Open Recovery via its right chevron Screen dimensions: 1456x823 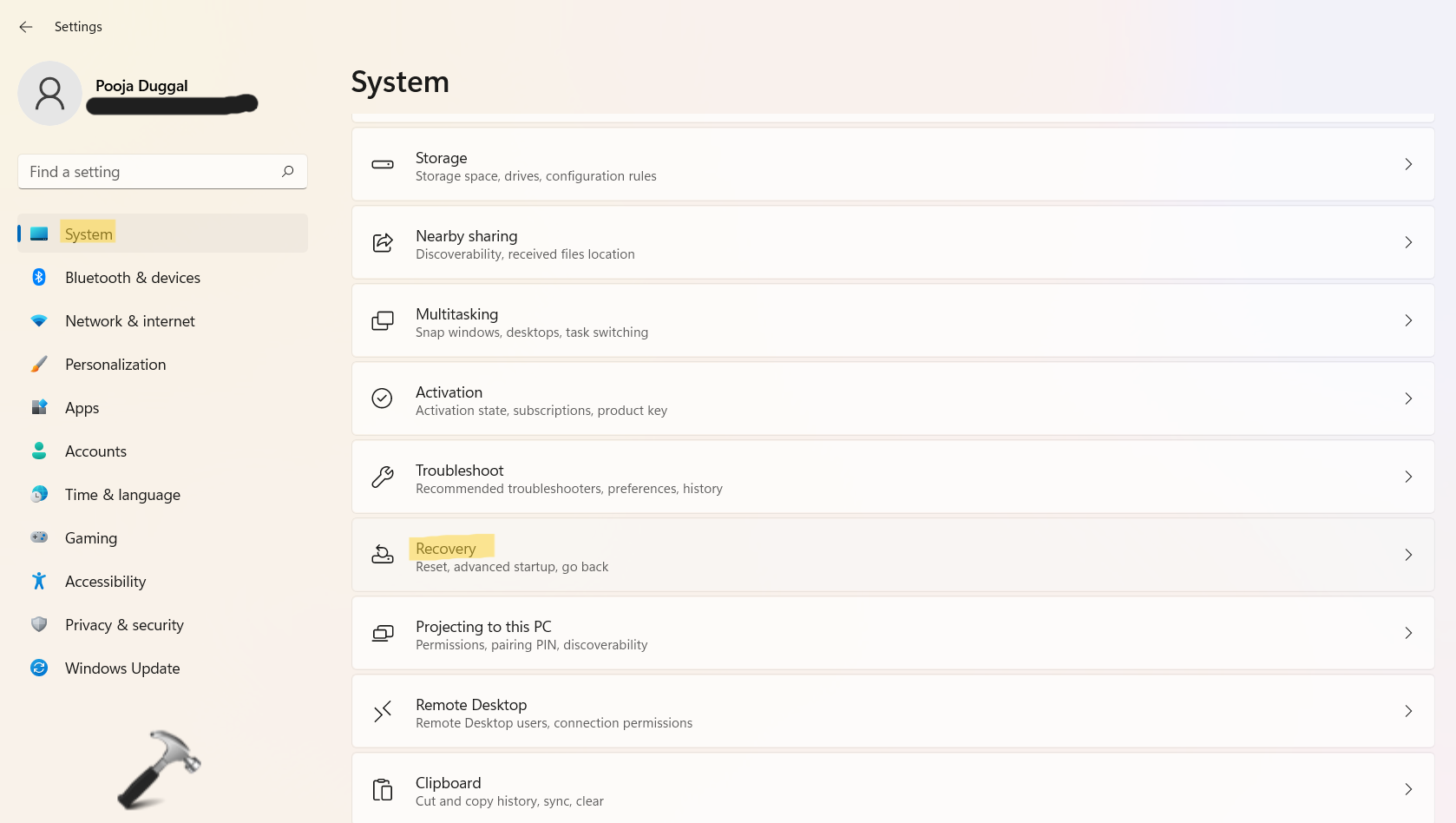pos(1408,555)
